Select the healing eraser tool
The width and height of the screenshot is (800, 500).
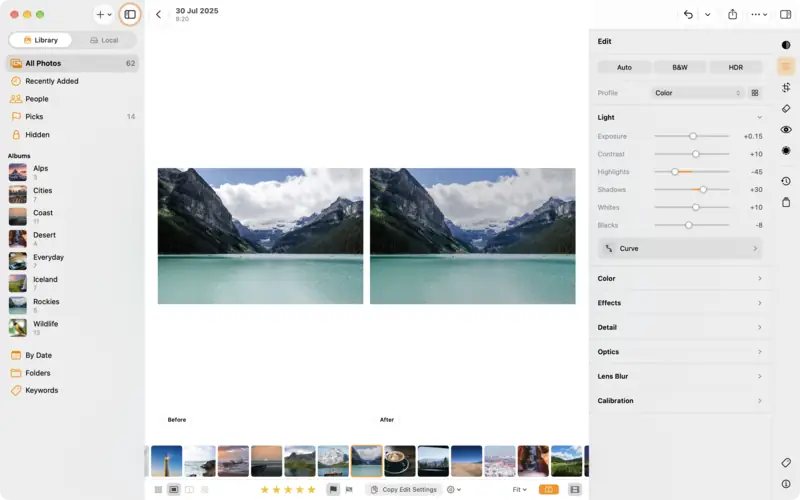(x=786, y=109)
